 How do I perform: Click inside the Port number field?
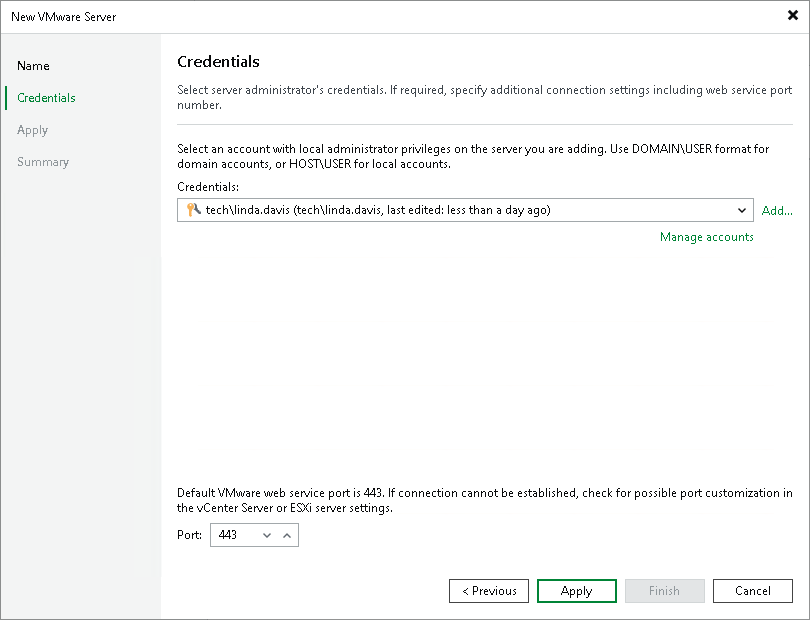[232, 534]
